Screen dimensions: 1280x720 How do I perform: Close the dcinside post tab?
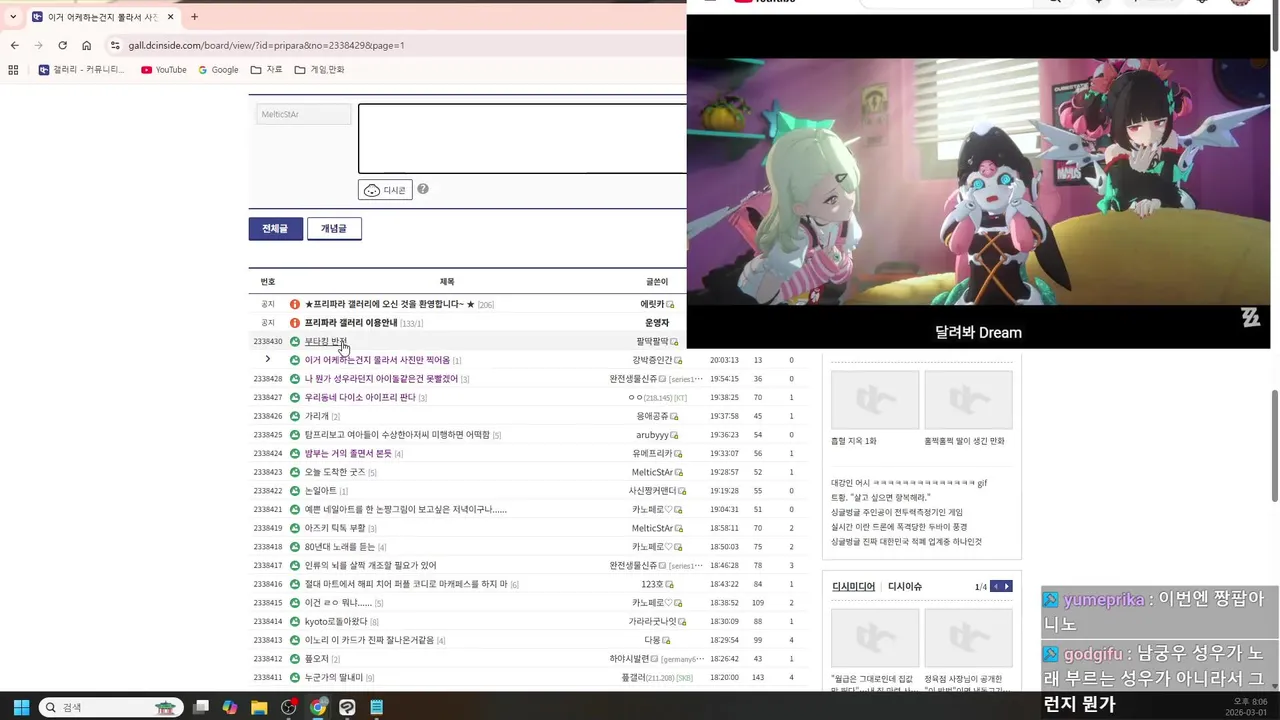[x=171, y=17]
